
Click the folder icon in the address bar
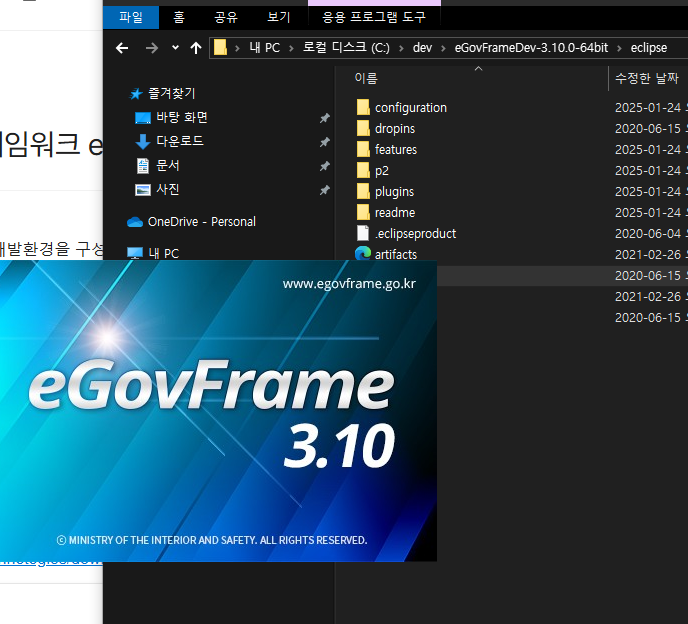click(220, 47)
